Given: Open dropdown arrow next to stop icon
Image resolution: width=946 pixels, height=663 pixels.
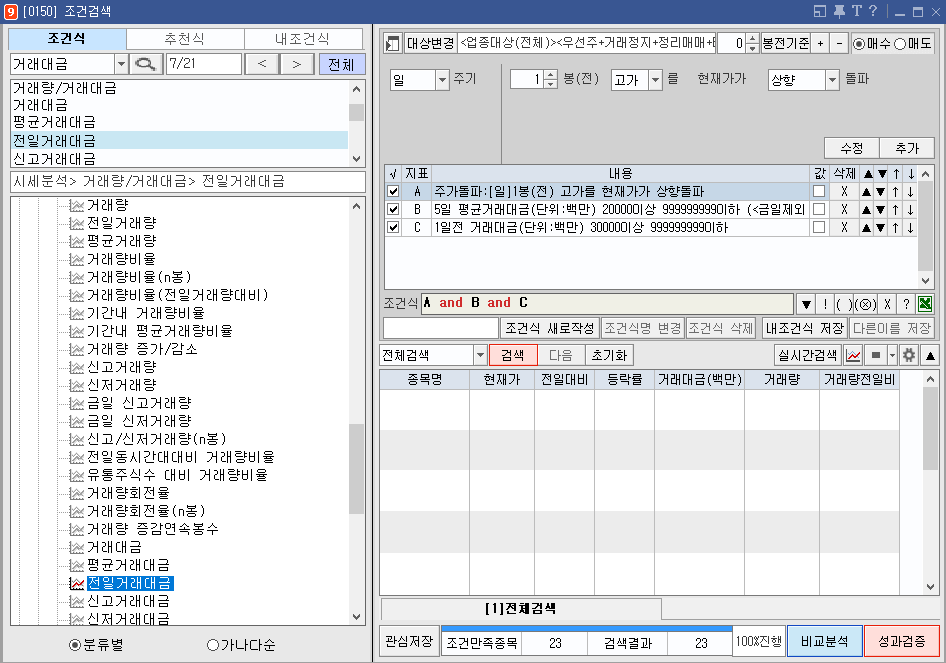Looking at the screenshot, I should [892, 355].
